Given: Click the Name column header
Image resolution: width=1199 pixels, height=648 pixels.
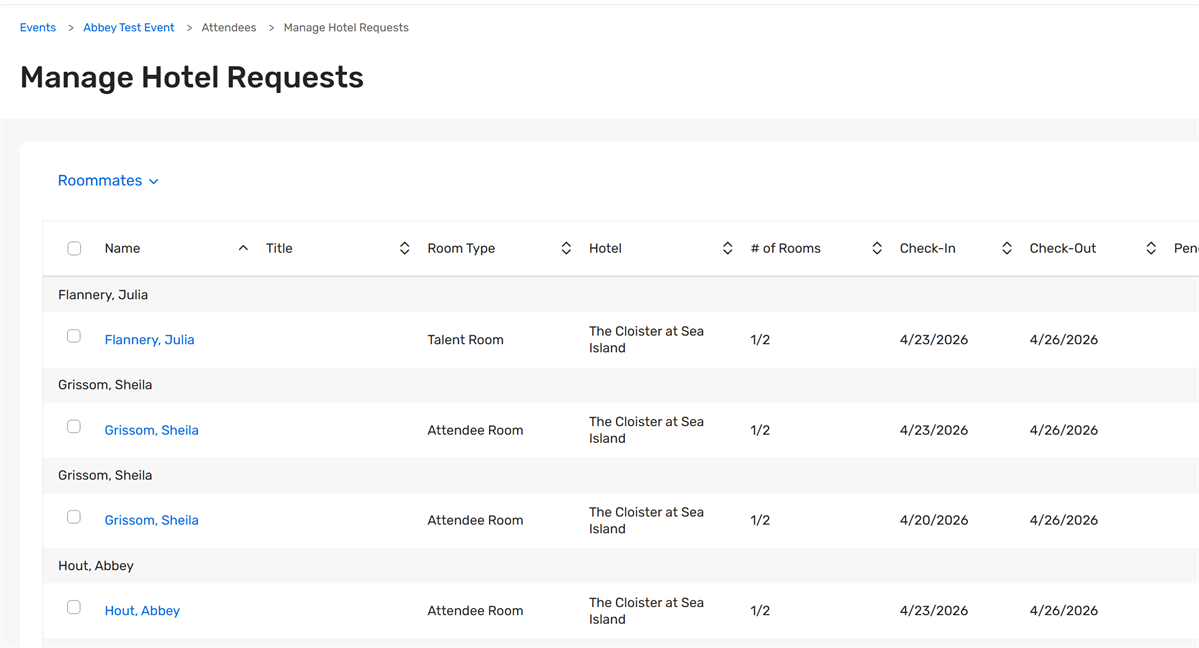Looking at the screenshot, I should click(x=122, y=248).
